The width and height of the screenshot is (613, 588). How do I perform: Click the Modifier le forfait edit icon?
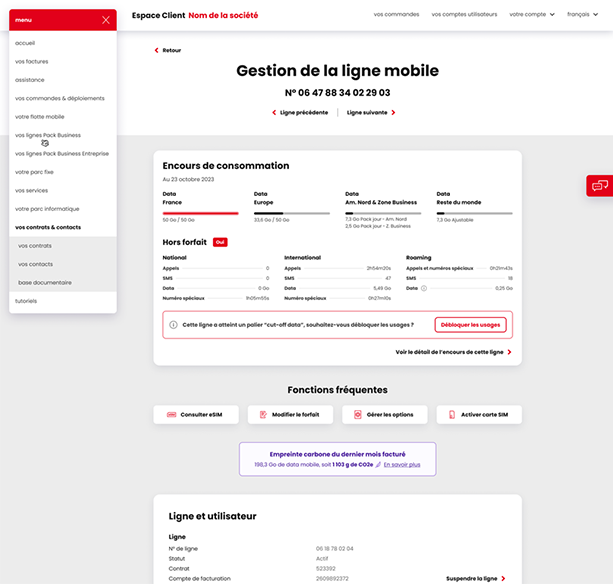(x=263, y=414)
